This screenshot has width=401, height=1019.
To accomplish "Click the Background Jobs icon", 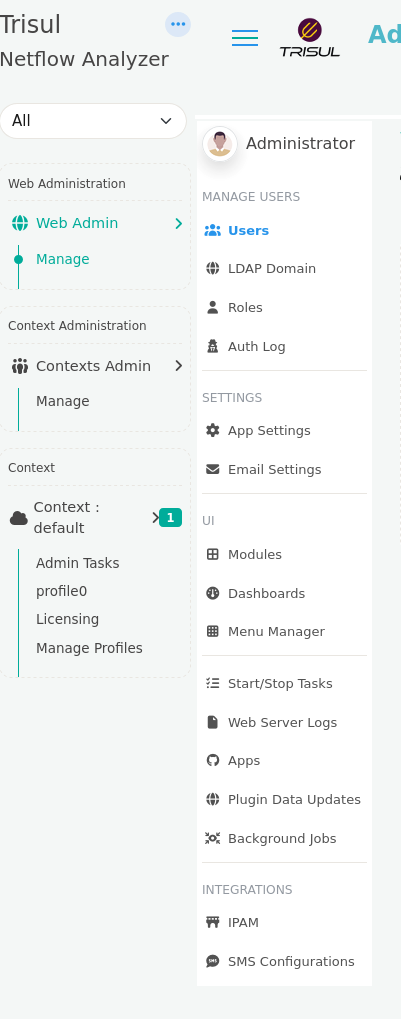I will 213,838.
